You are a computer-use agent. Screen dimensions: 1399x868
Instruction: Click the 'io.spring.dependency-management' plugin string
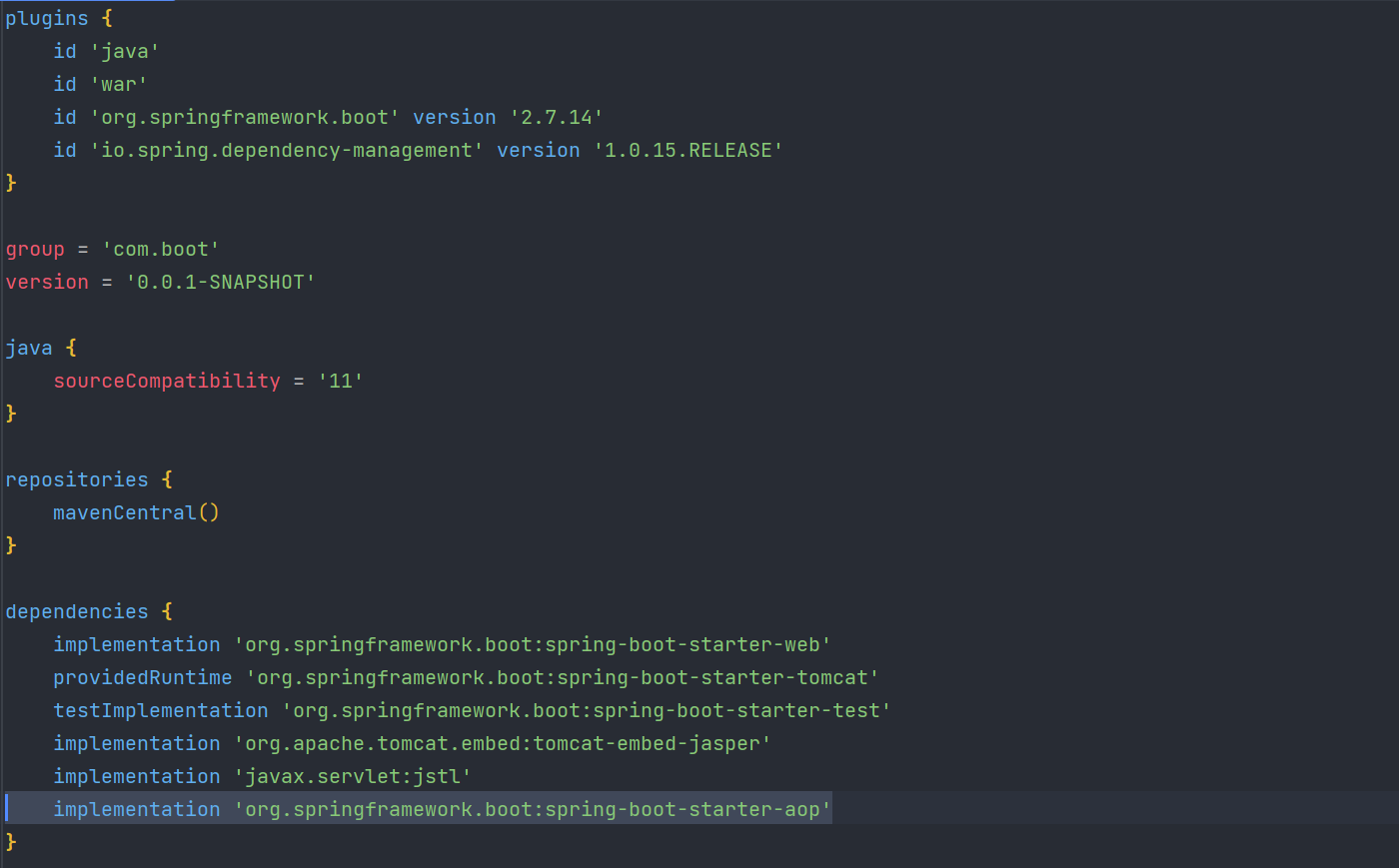click(287, 150)
